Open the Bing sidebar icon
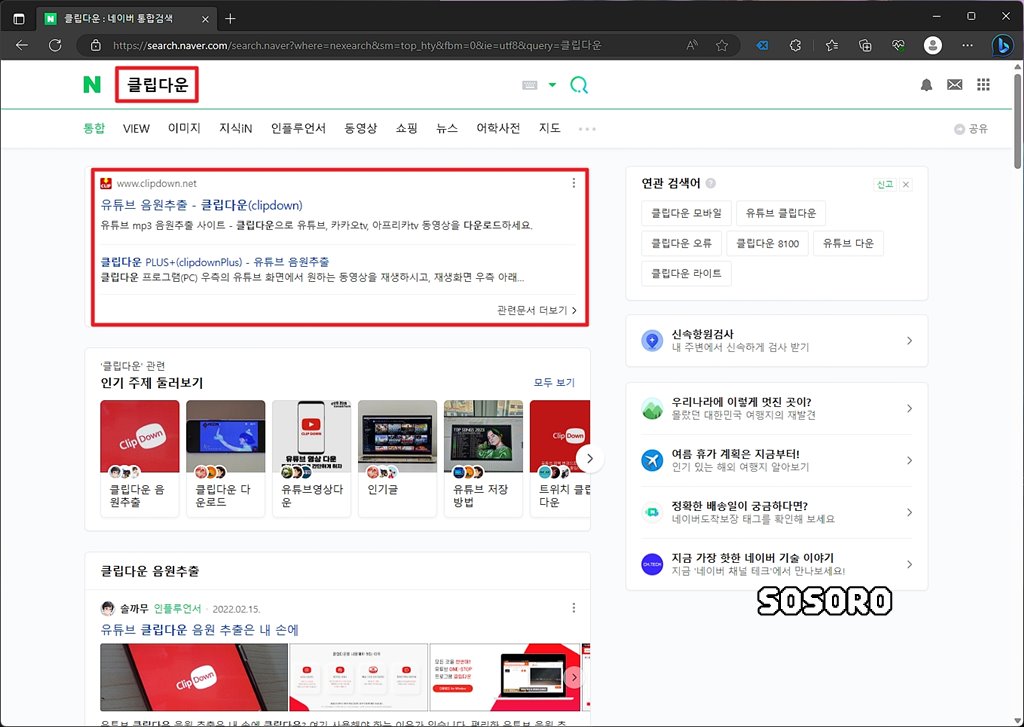This screenshot has width=1024, height=727. point(1002,45)
